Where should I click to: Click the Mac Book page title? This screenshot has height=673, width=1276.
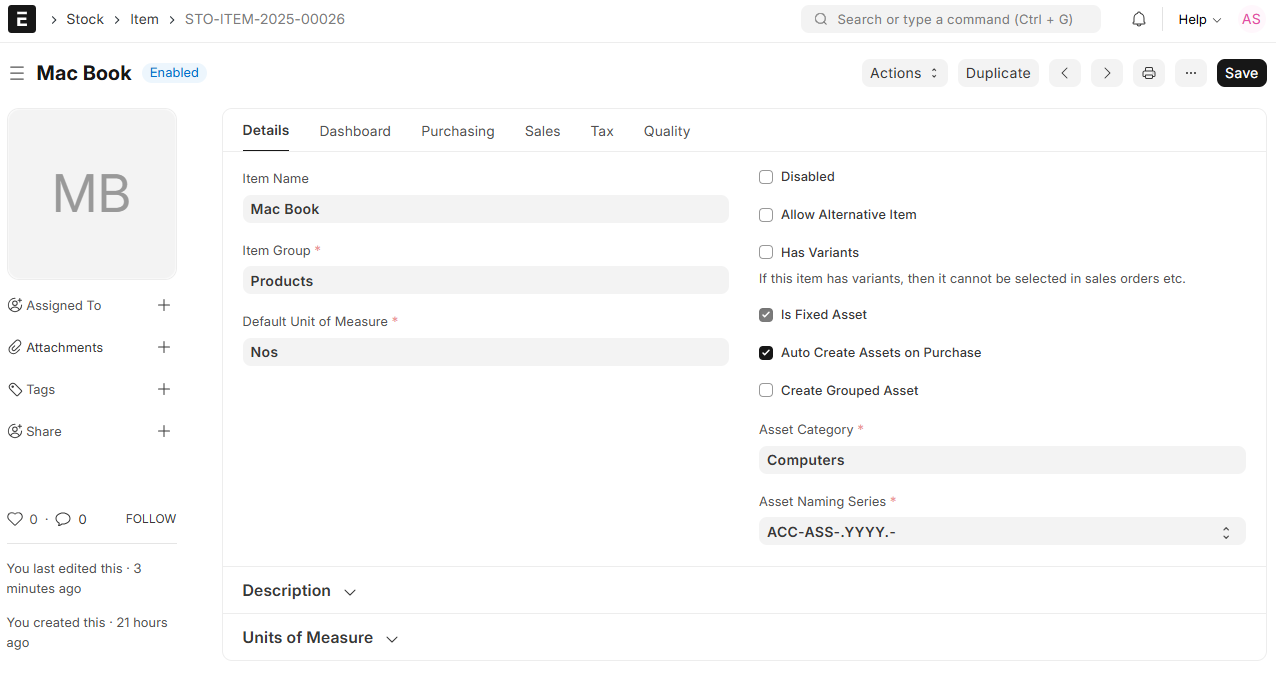click(x=84, y=73)
